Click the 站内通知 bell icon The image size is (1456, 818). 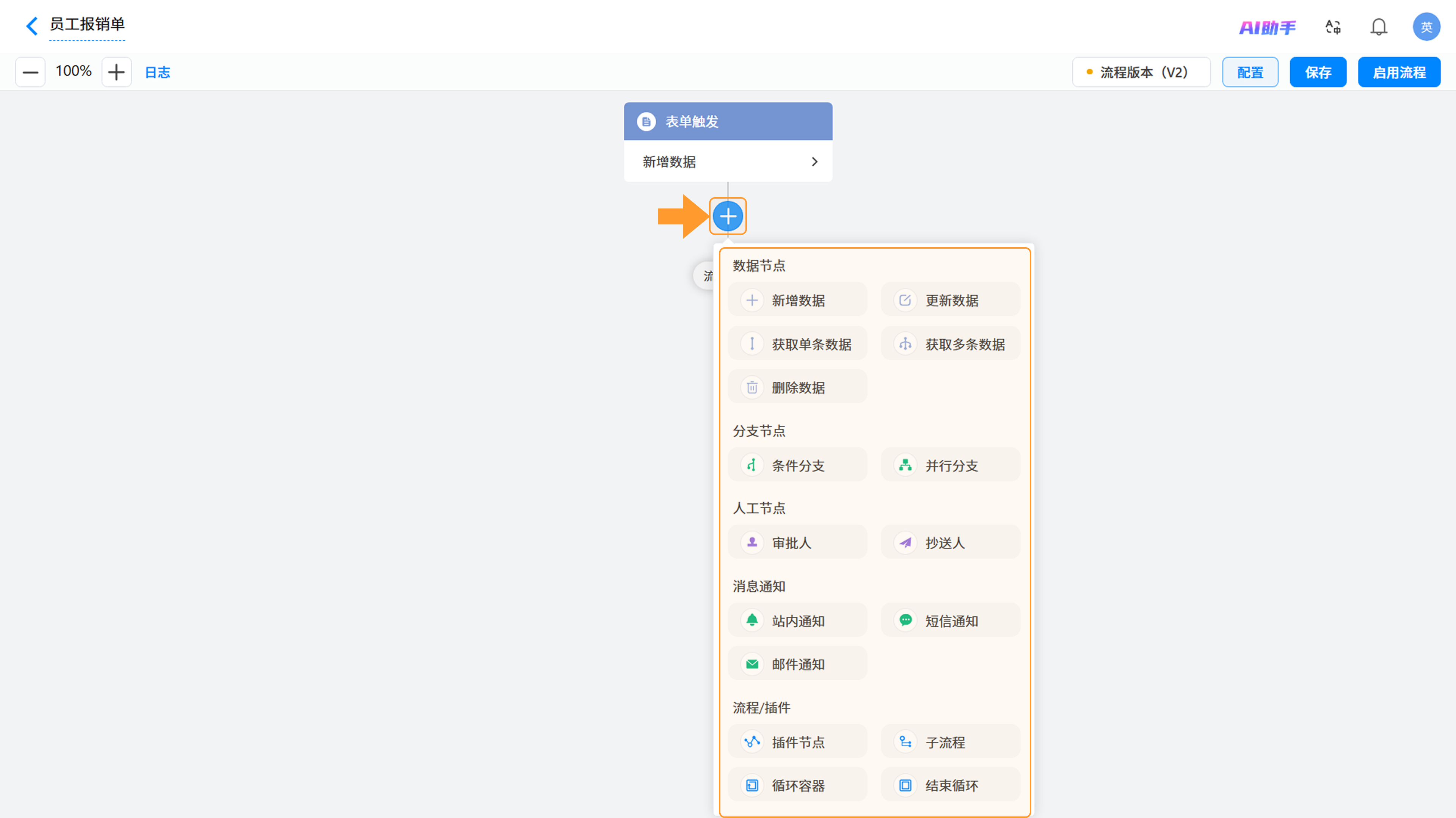[752, 620]
